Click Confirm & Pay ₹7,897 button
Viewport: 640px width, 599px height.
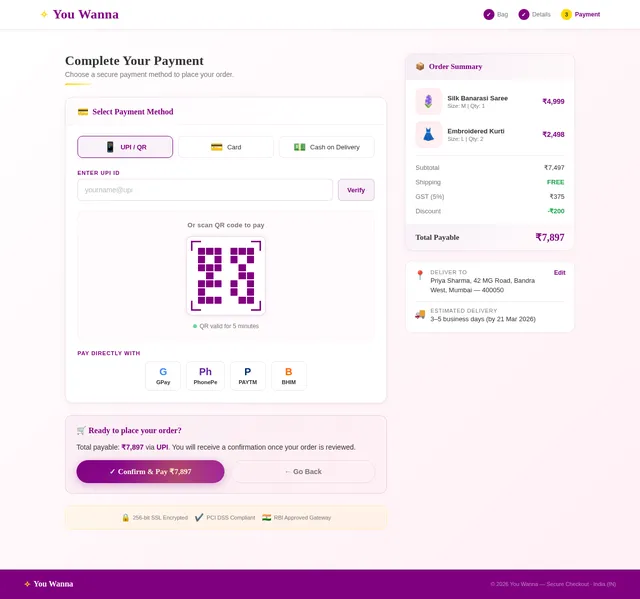(x=150, y=472)
